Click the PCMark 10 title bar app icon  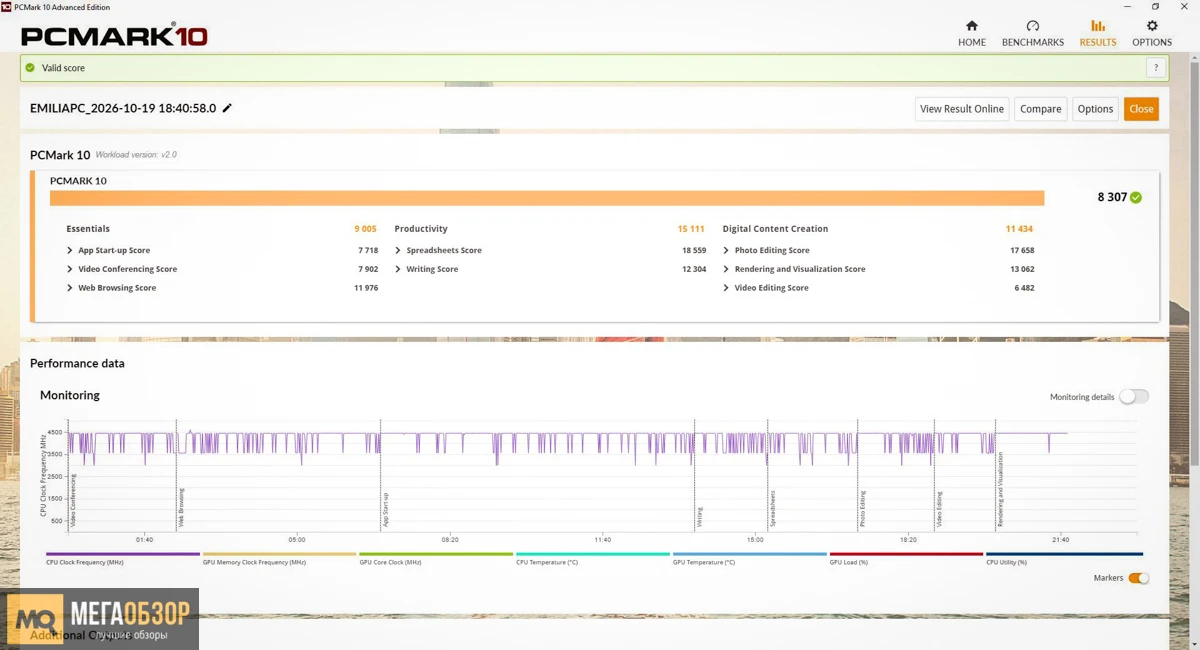7,7
